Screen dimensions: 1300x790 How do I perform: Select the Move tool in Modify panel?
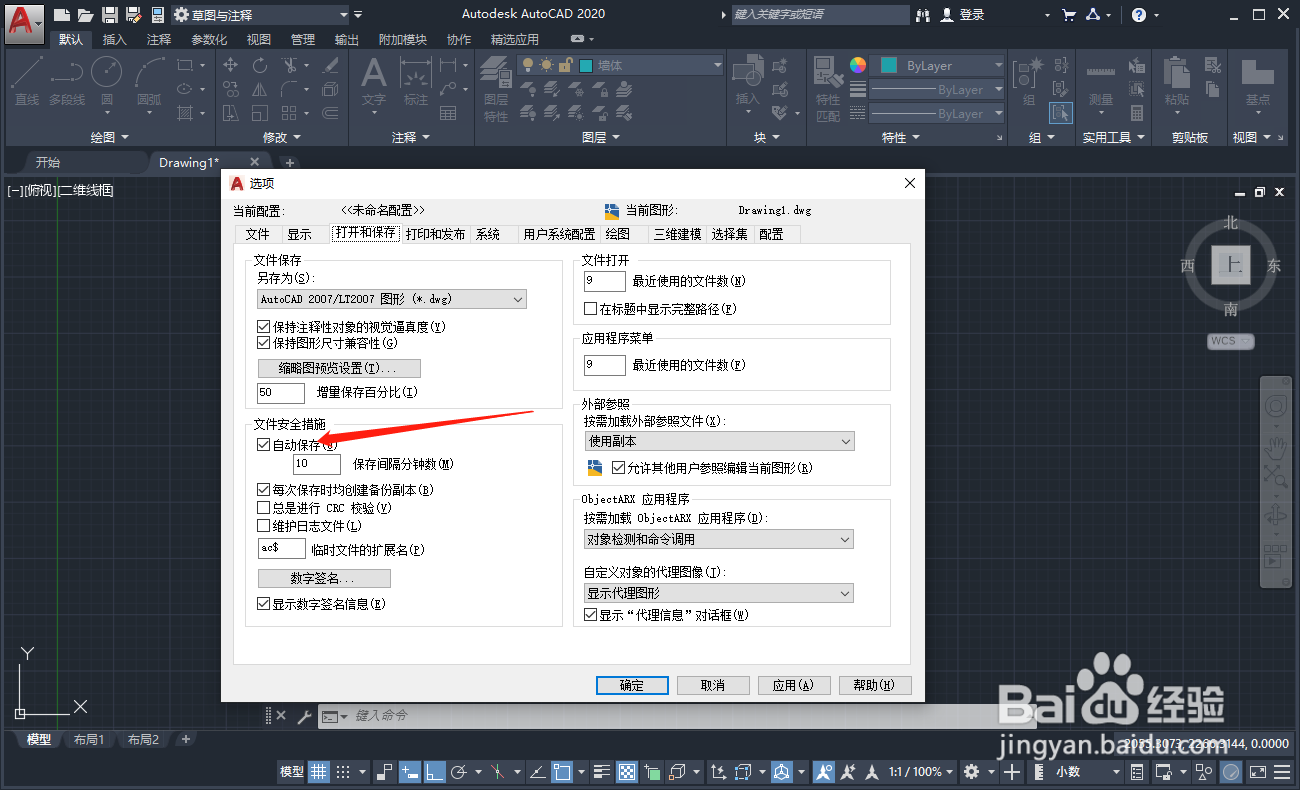click(x=231, y=65)
